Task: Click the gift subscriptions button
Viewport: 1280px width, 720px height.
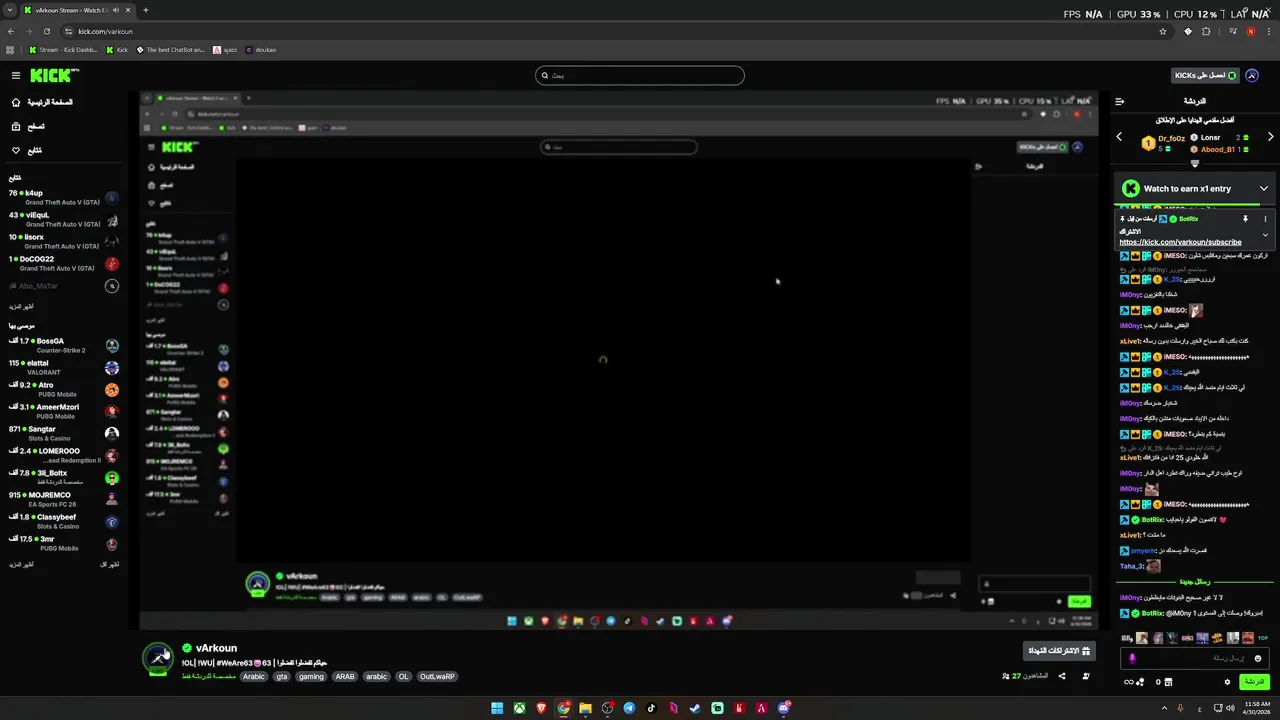Action: click(x=1059, y=651)
